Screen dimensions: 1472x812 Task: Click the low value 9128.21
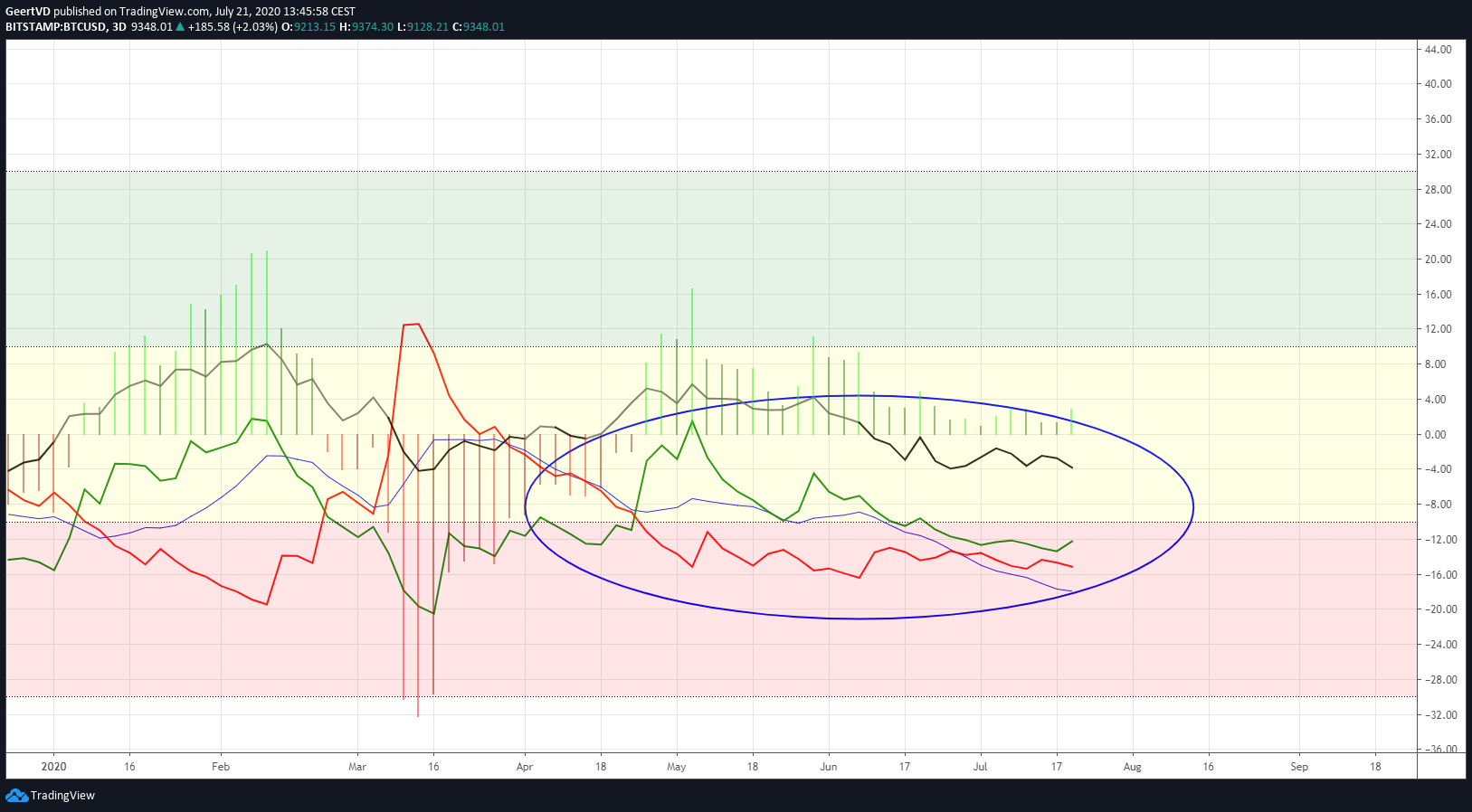pyautogui.click(x=428, y=27)
